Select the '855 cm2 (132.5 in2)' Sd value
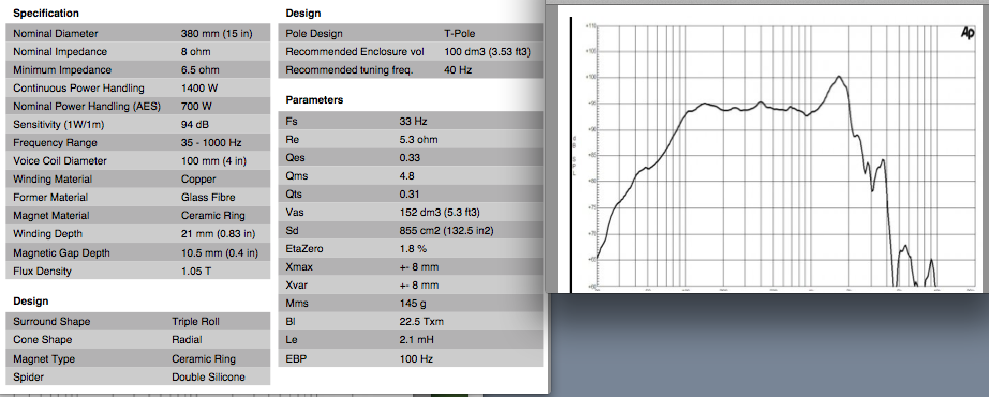This screenshot has width=989, height=397. [x=446, y=231]
